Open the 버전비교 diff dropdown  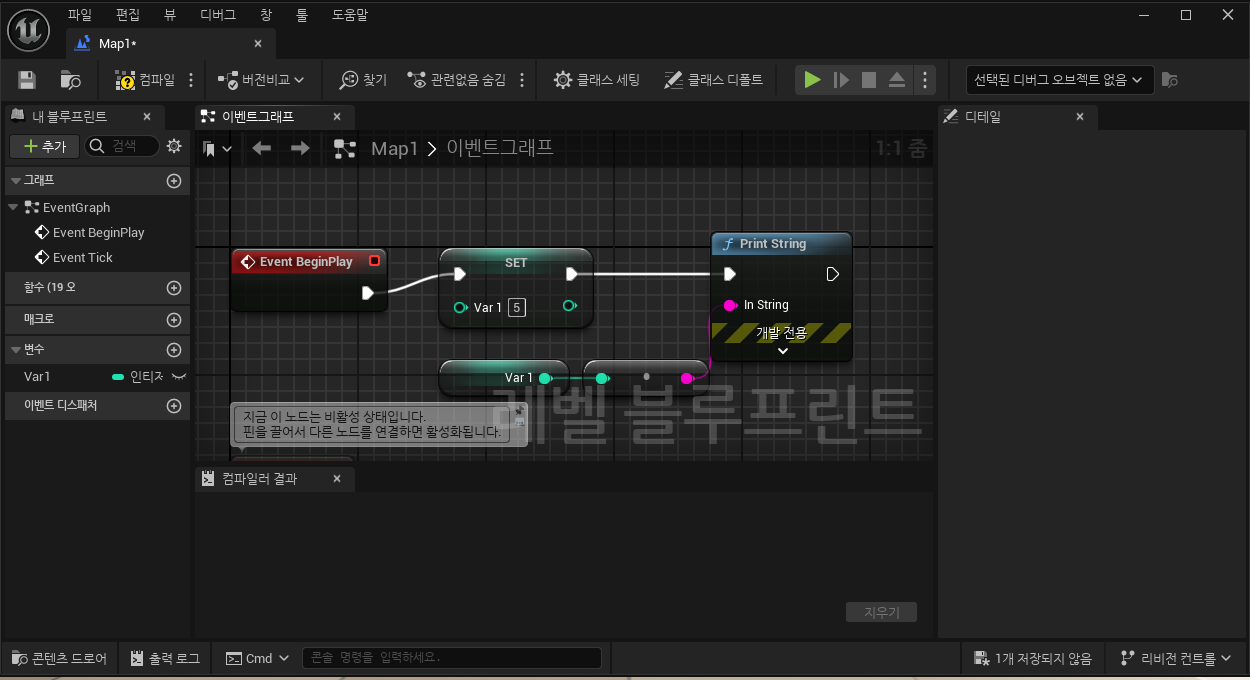[x=262, y=80]
